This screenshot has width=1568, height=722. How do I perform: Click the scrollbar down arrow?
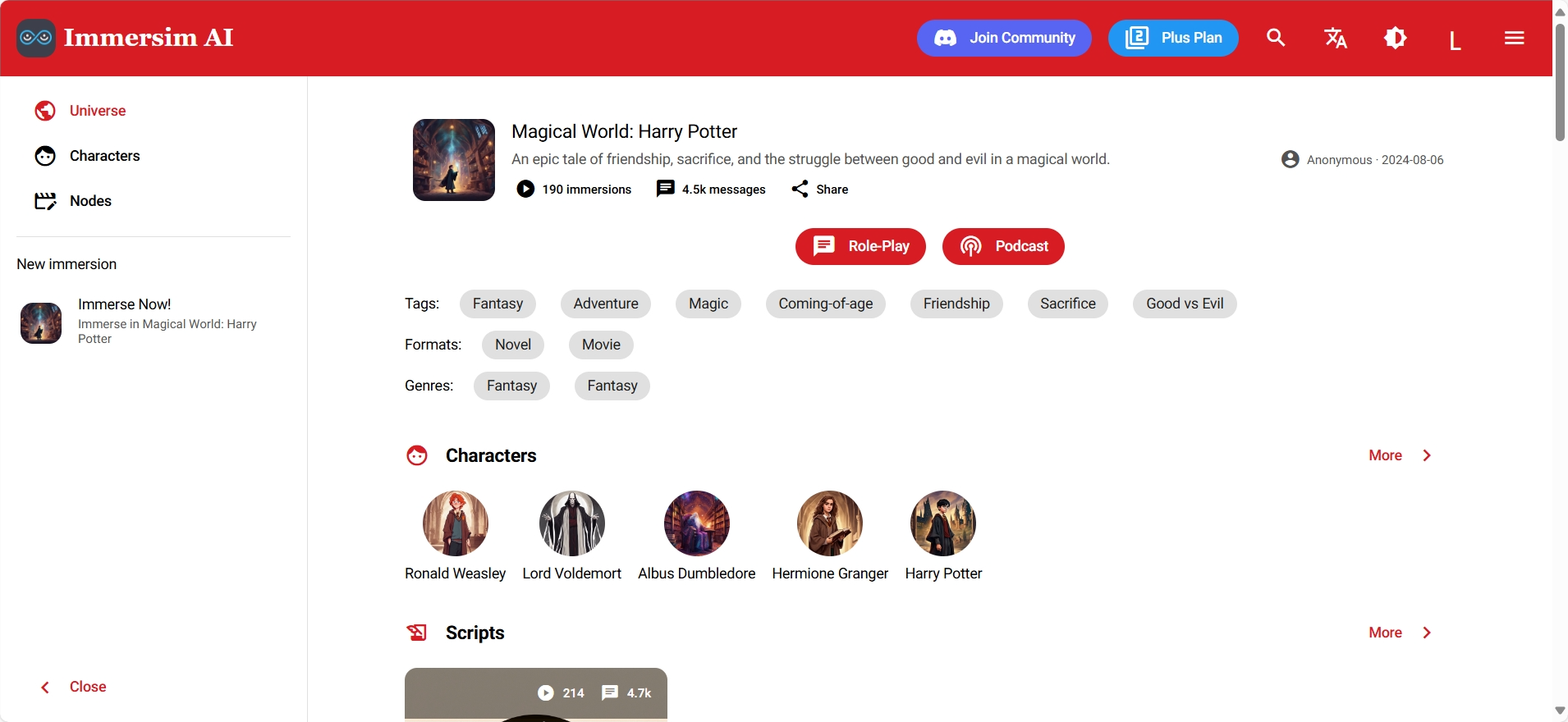pyautogui.click(x=1561, y=711)
